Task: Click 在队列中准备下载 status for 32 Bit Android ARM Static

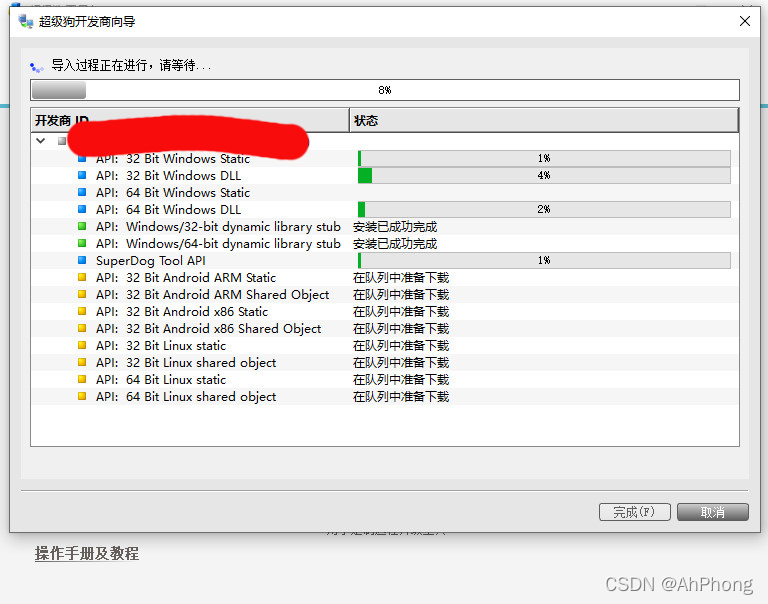Action: click(x=401, y=278)
